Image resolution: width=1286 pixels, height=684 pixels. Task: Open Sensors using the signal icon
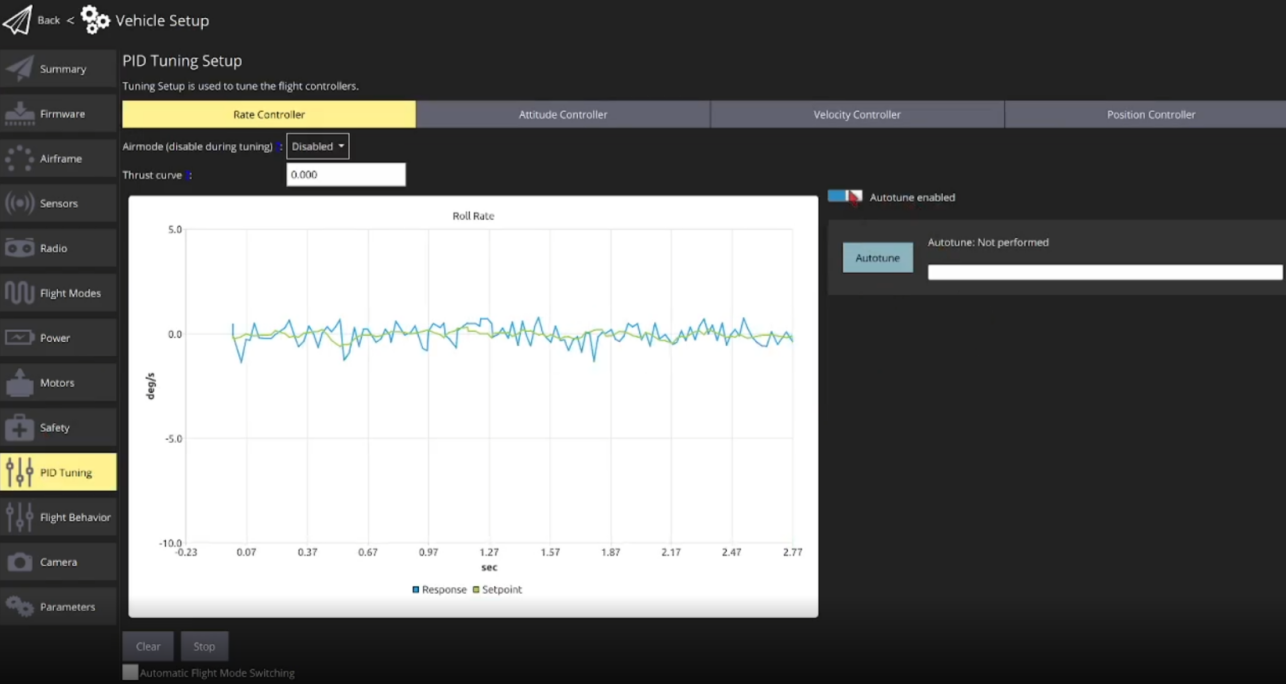(x=20, y=204)
